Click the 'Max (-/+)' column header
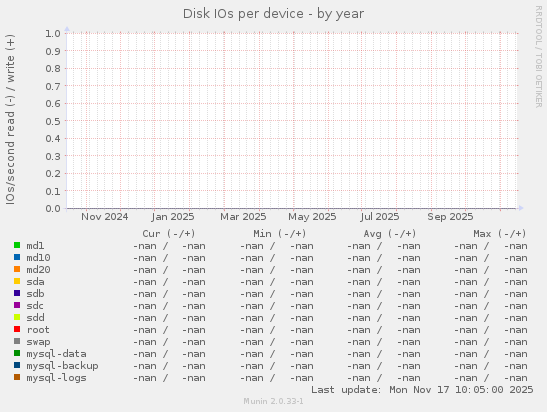This screenshot has height=412, width=547. click(500, 233)
